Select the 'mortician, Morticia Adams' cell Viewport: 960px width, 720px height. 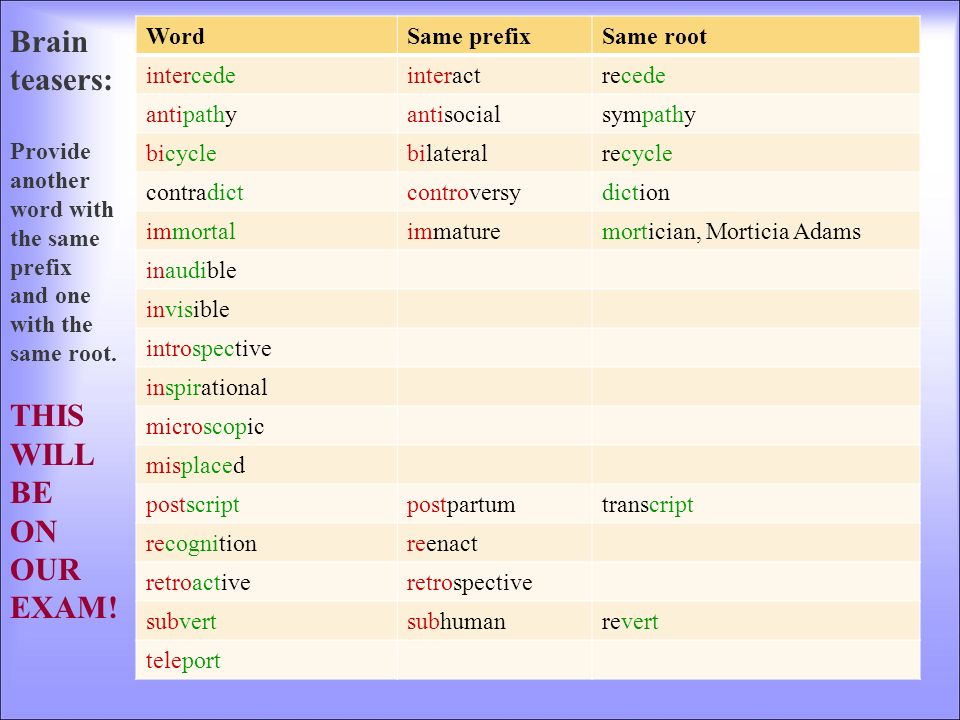point(756,231)
